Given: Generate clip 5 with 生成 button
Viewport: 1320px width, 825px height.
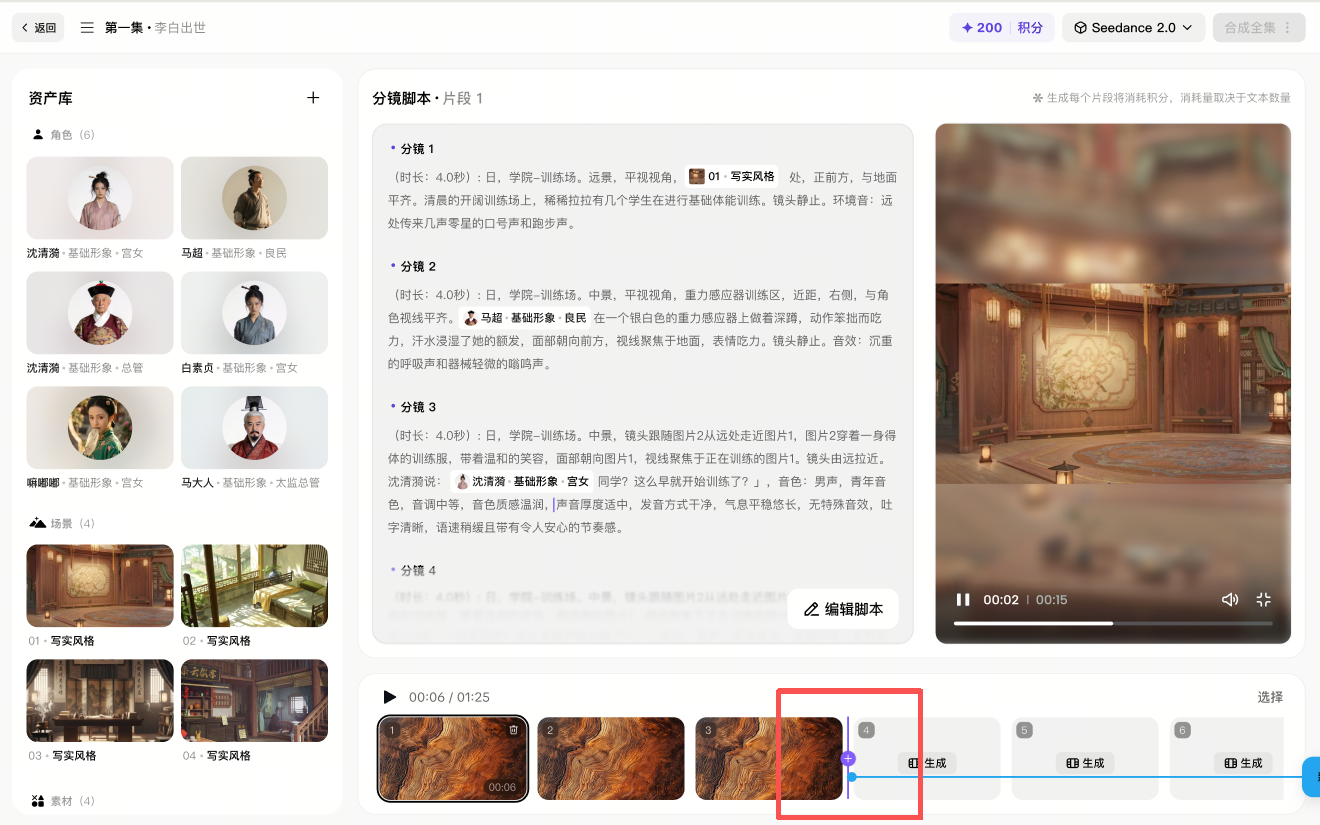Looking at the screenshot, I should click(x=1086, y=763).
